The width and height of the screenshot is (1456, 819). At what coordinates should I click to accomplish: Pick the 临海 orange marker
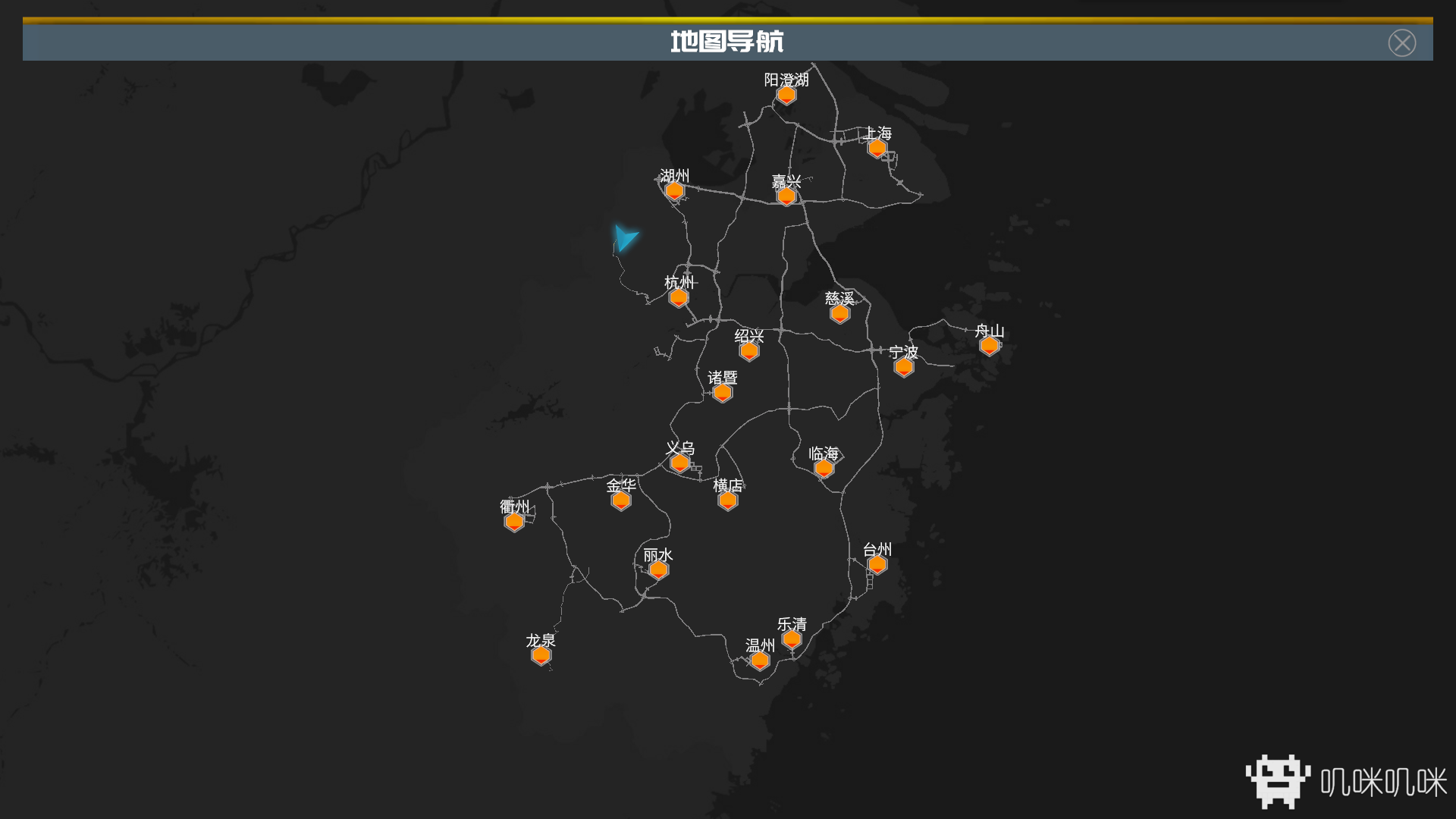(824, 469)
